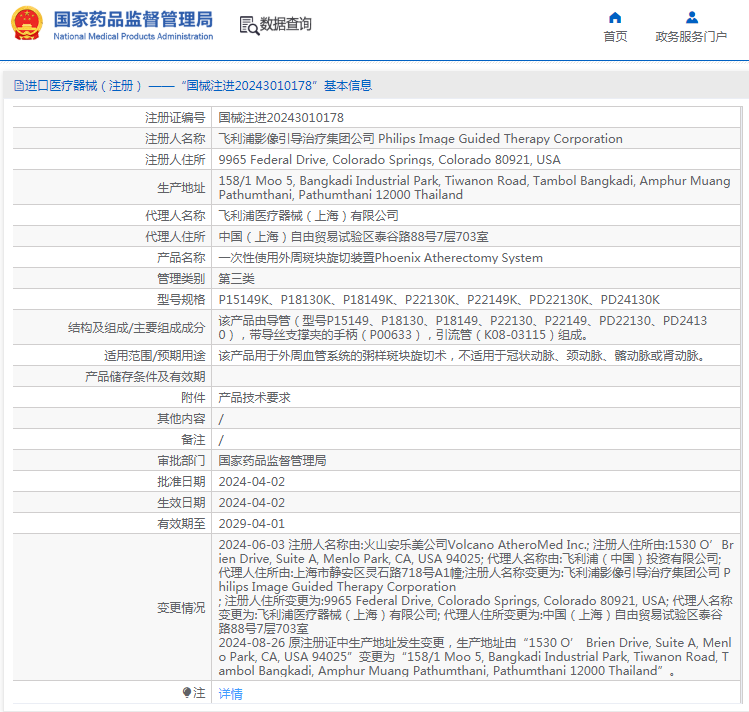Click 数据查询 heading text
Image resolution: width=749 pixels, height=712 pixels.
[286, 23]
